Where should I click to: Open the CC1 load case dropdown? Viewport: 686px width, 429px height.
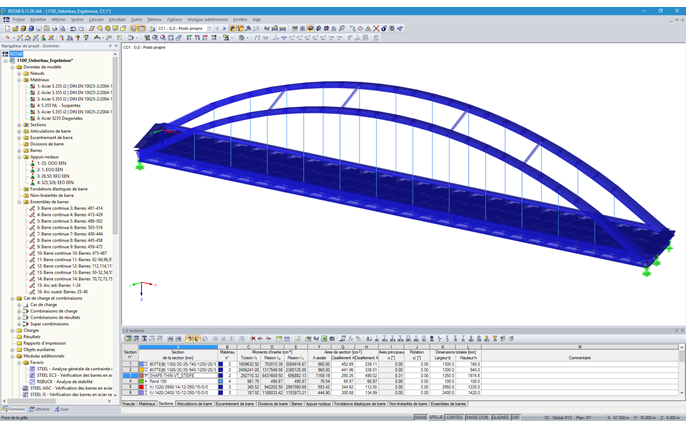209,28
